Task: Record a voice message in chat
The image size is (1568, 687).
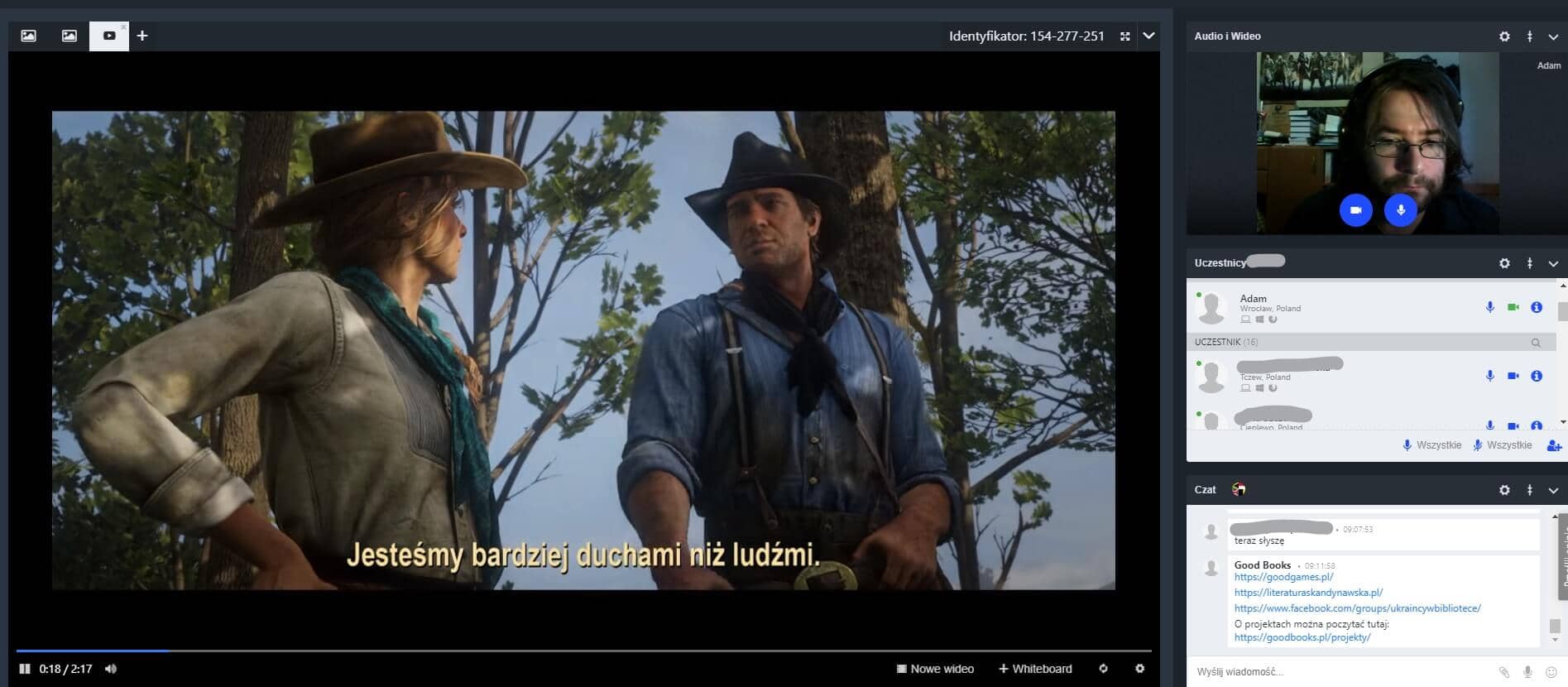Action: (1527, 672)
